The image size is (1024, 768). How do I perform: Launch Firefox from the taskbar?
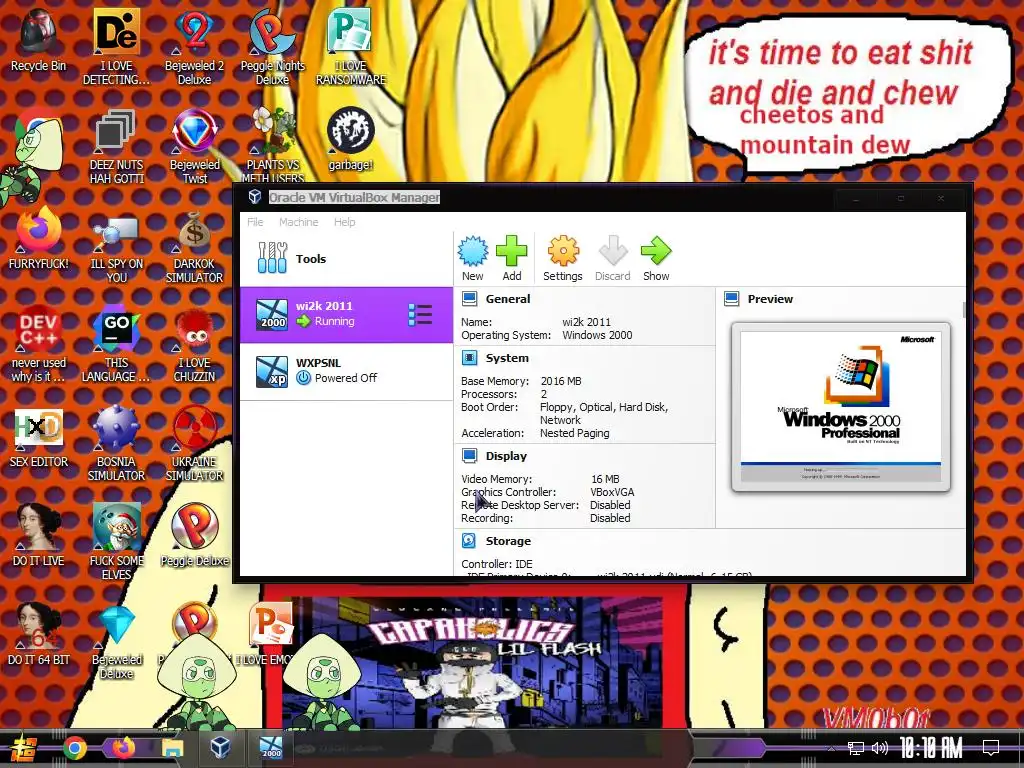pos(123,748)
